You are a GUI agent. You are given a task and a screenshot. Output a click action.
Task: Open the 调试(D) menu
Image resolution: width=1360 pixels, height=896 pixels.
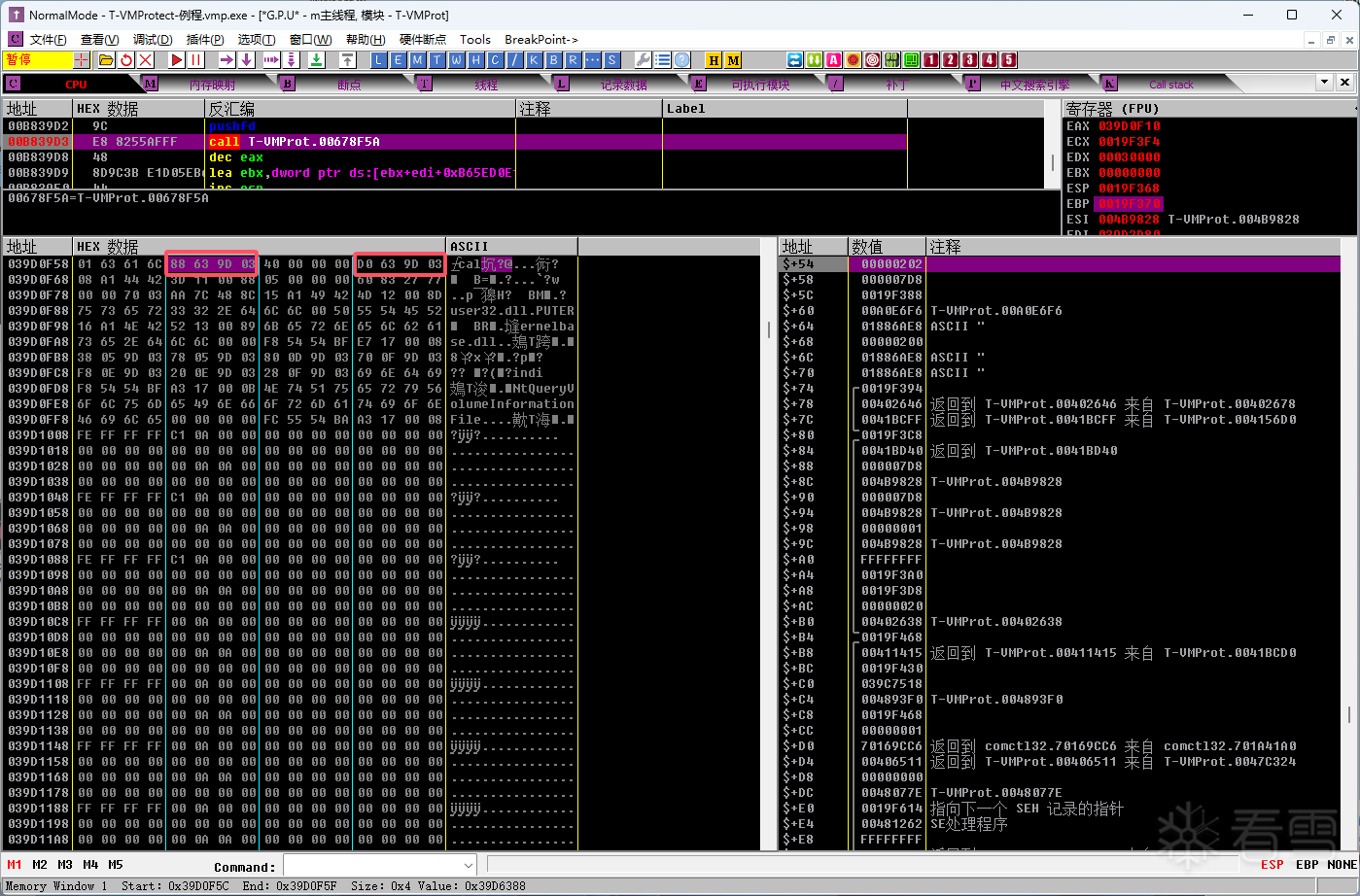coord(153,40)
